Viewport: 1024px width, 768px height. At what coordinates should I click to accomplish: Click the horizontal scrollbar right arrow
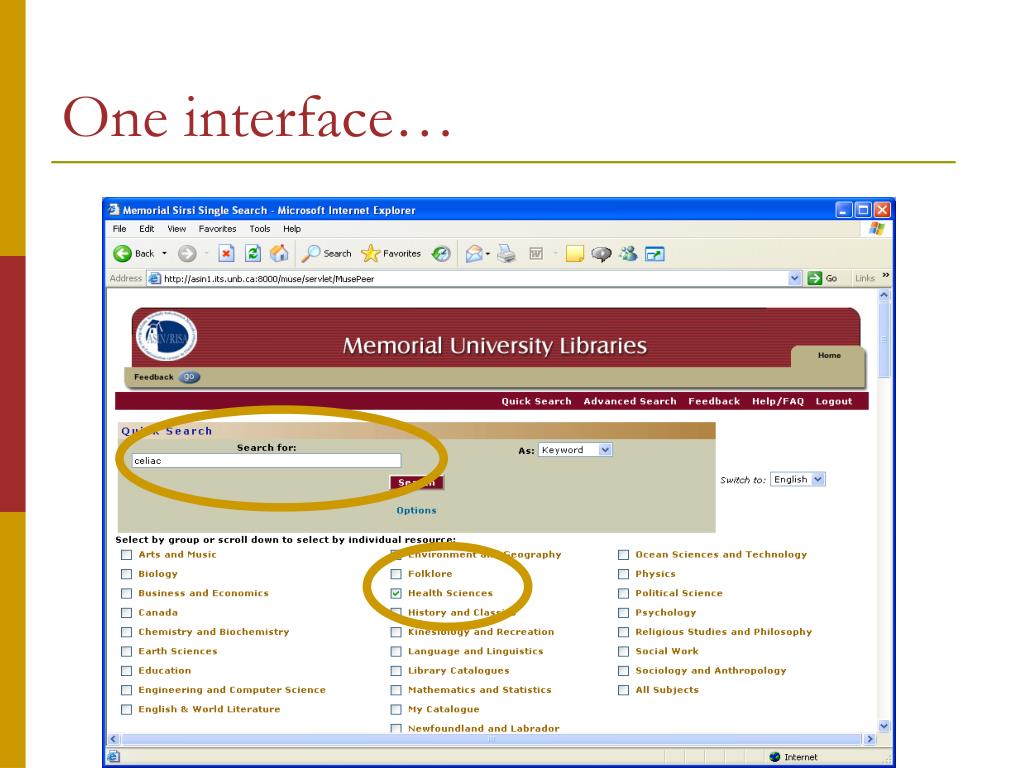coord(869,739)
